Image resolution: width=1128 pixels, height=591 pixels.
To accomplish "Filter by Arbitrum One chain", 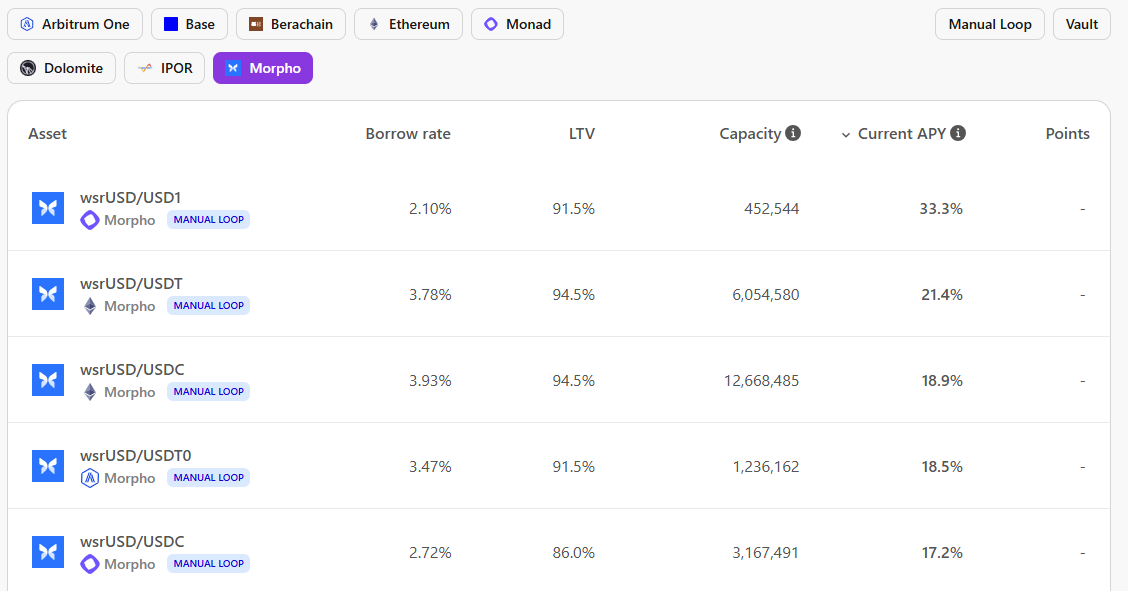I will 75,24.
